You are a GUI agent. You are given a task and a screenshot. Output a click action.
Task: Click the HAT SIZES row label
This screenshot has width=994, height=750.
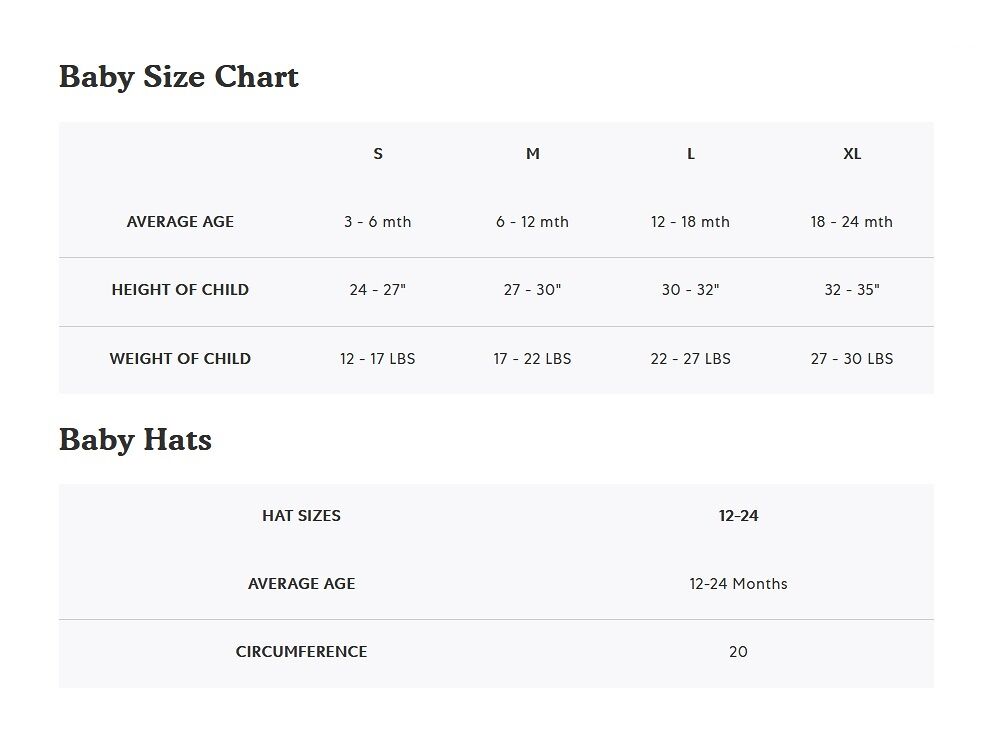[x=301, y=516]
